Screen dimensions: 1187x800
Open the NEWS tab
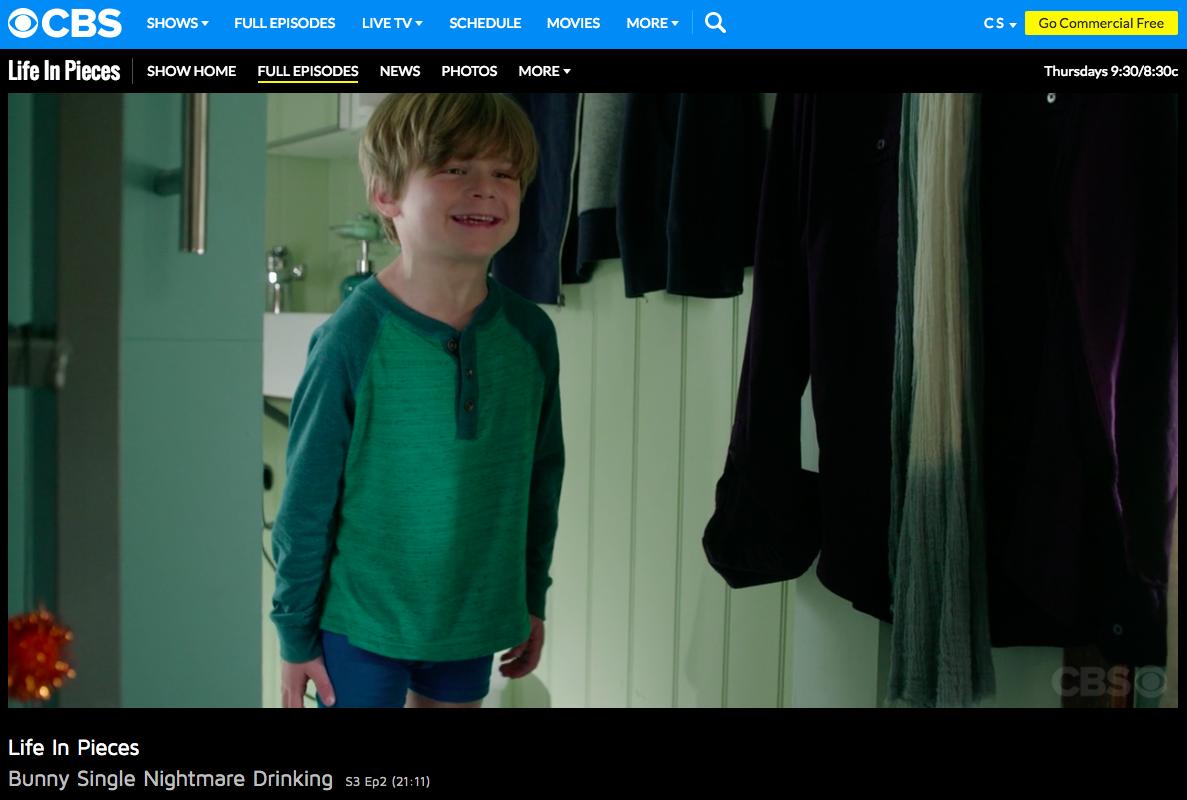pos(400,71)
